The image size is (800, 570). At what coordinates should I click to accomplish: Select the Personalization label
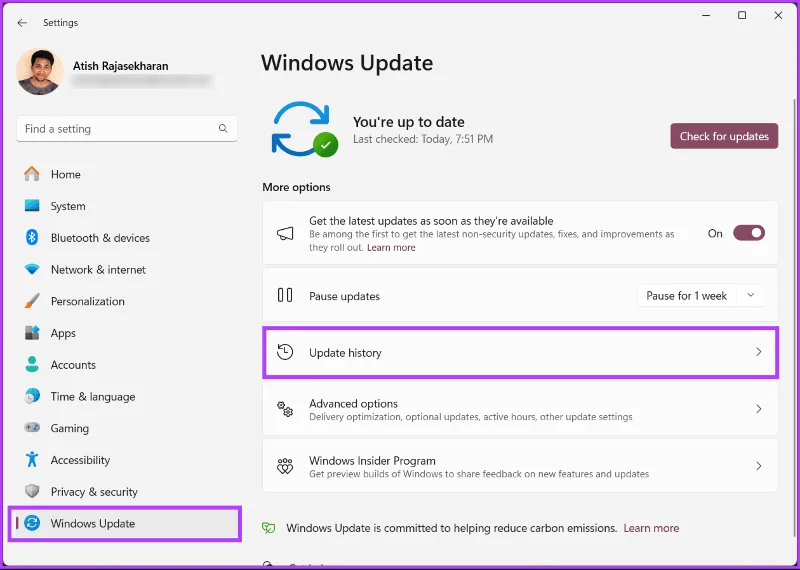click(x=87, y=301)
